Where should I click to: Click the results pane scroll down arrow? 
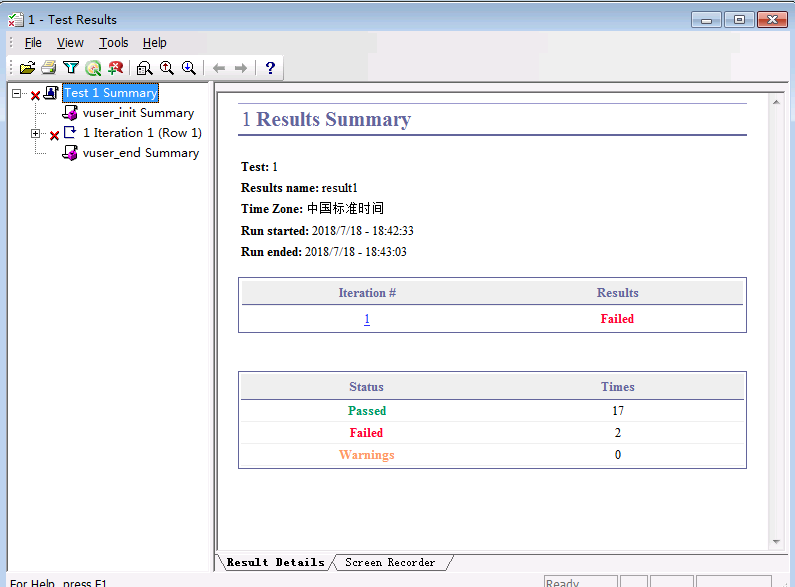pos(776,541)
